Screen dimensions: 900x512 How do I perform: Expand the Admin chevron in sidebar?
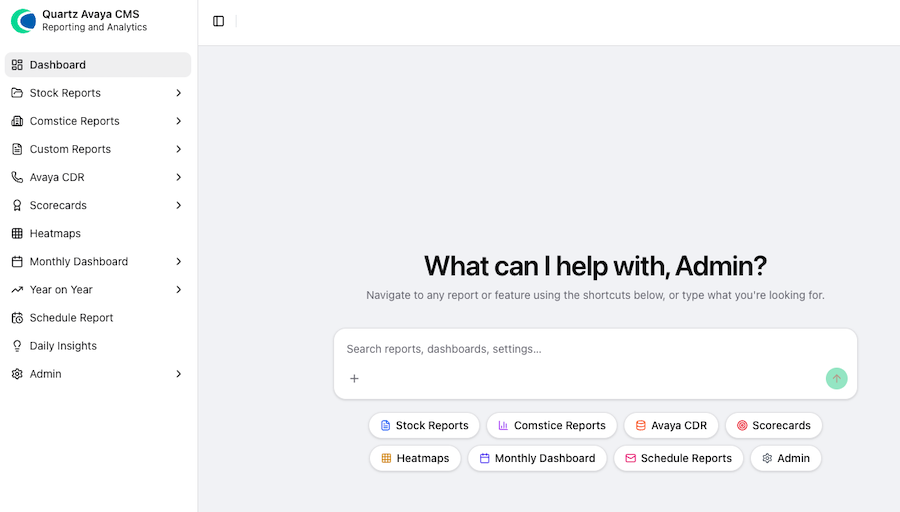pos(179,374)
